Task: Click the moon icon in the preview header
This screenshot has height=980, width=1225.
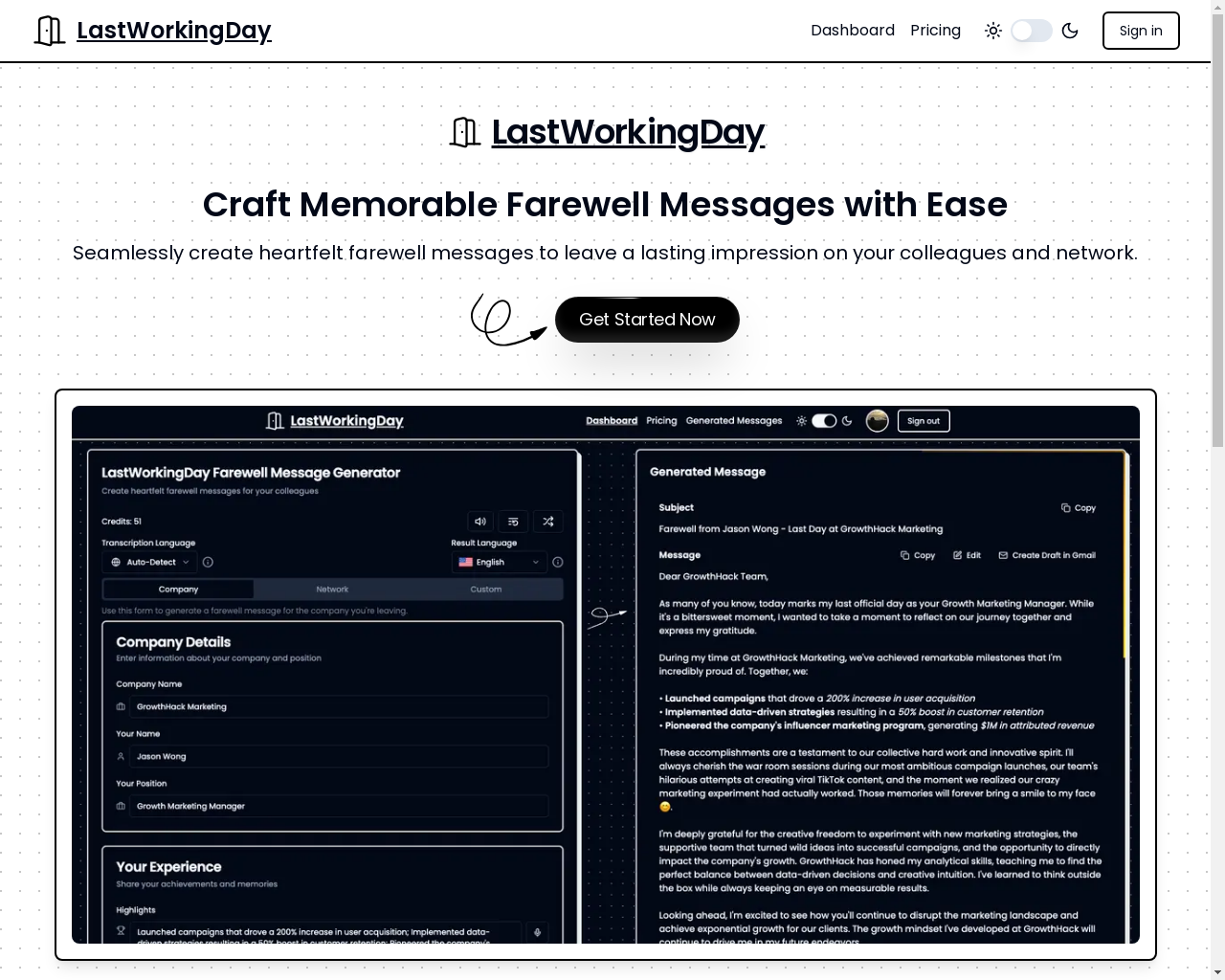Action: coord(847,421)
